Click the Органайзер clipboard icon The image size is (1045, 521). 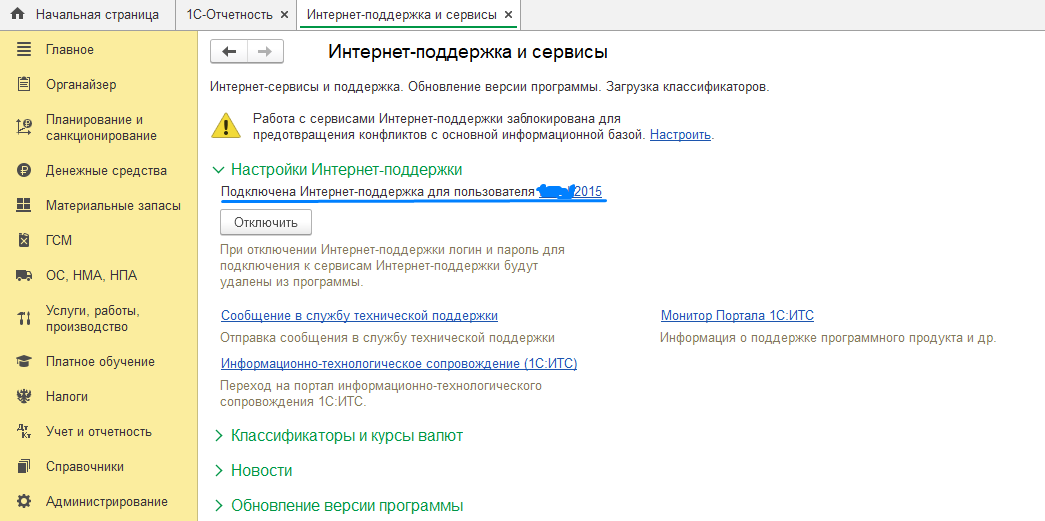pos(24,85)
